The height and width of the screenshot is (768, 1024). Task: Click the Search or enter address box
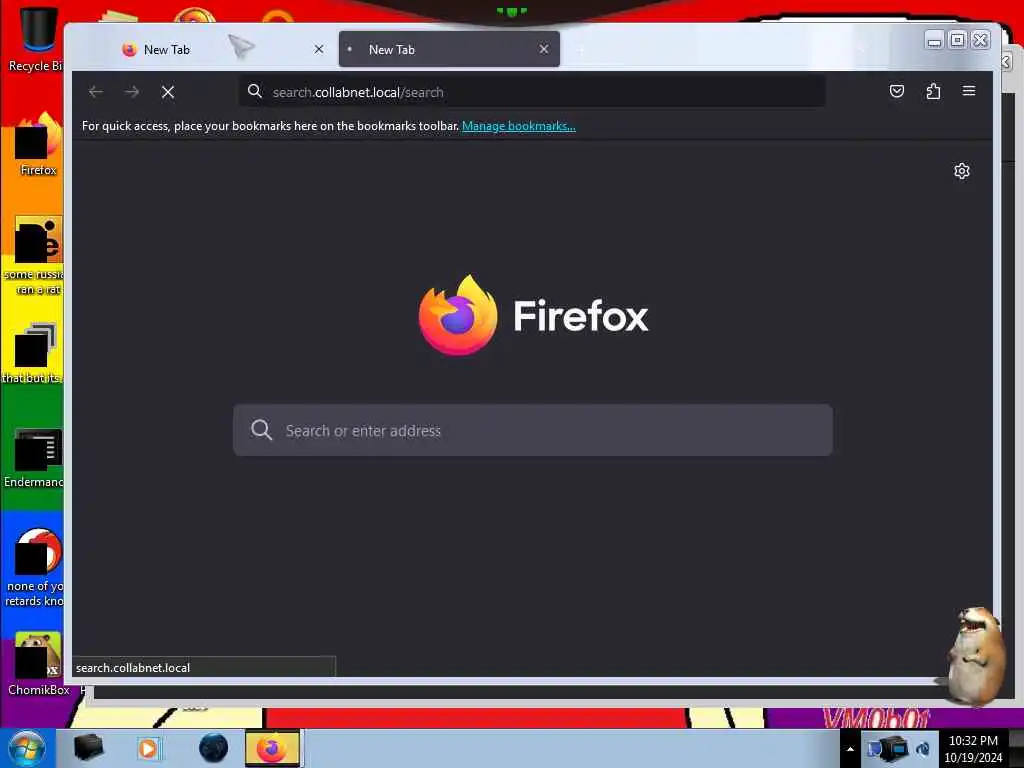532,430
